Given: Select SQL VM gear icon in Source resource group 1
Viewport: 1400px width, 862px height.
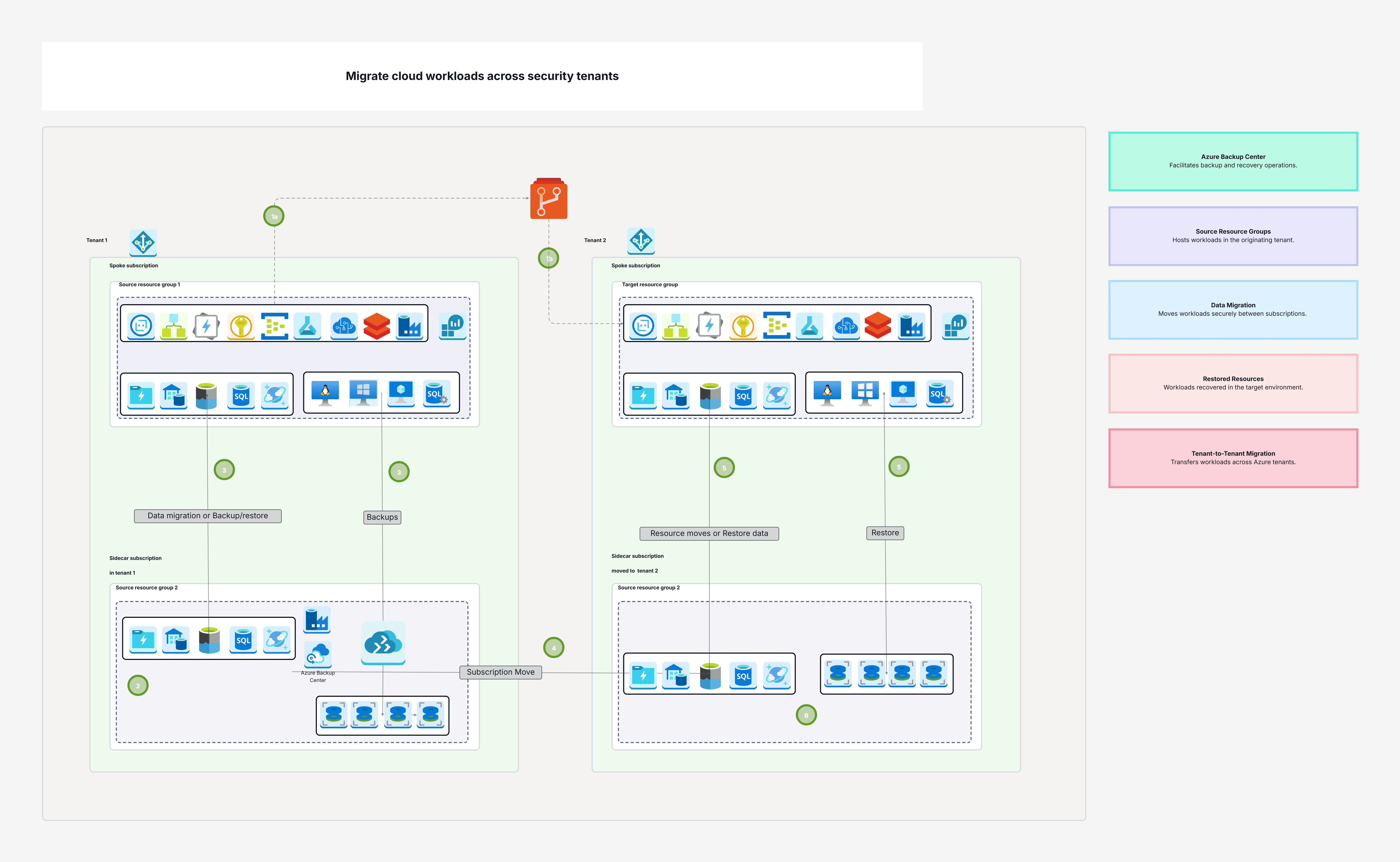Looking at the screenshot, I should click(437, 393).
